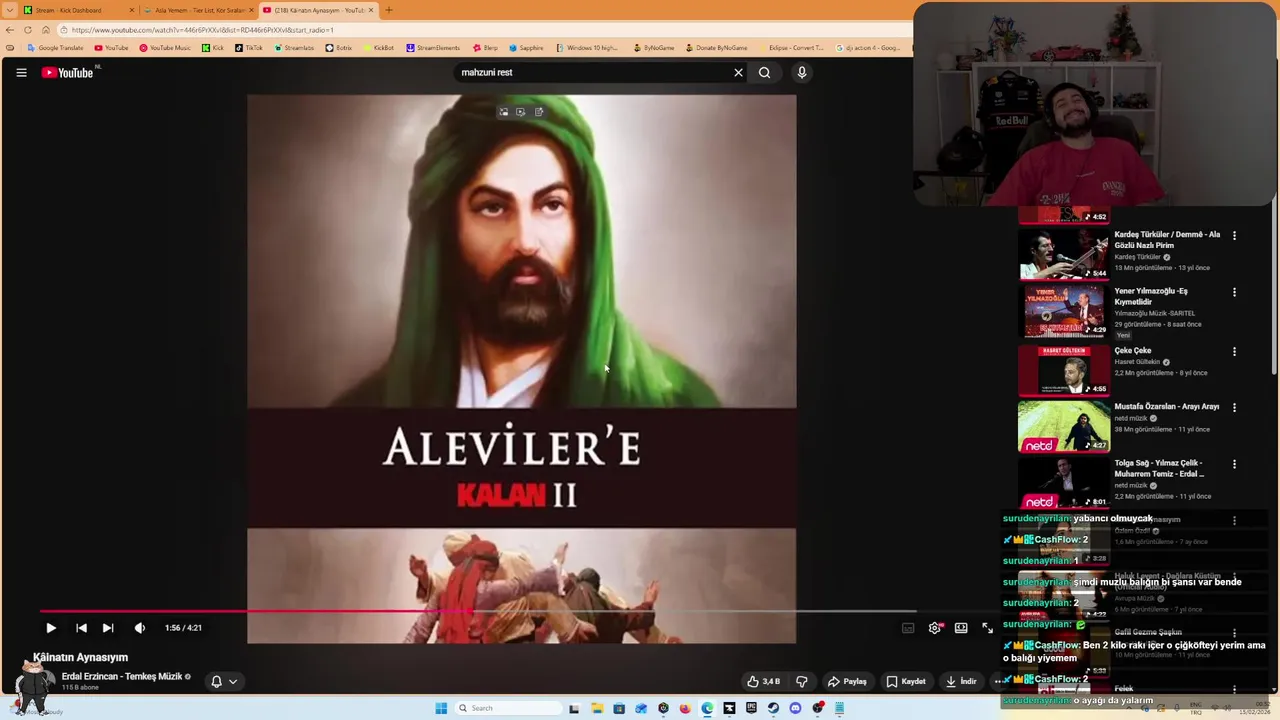Open options for Çeke Çeke video

coord(1234,352)
